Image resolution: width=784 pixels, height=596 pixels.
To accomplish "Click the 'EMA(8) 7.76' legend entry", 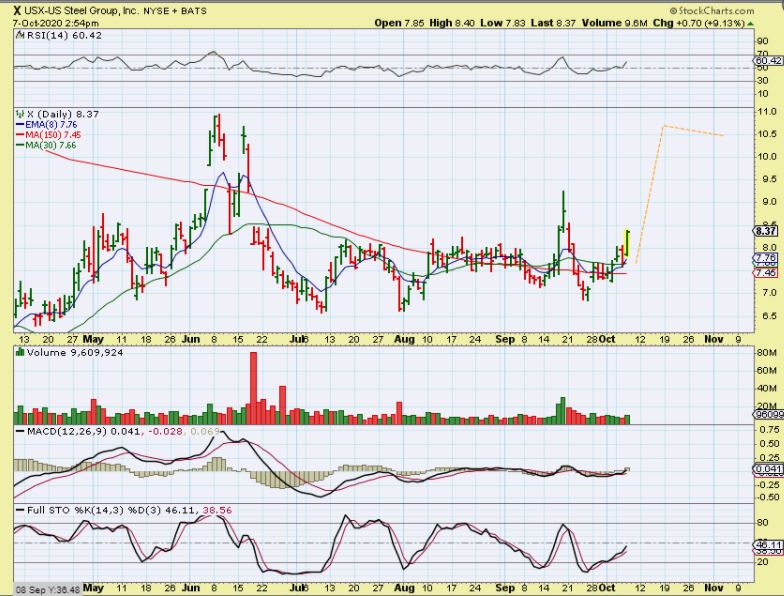I will 46,124.
